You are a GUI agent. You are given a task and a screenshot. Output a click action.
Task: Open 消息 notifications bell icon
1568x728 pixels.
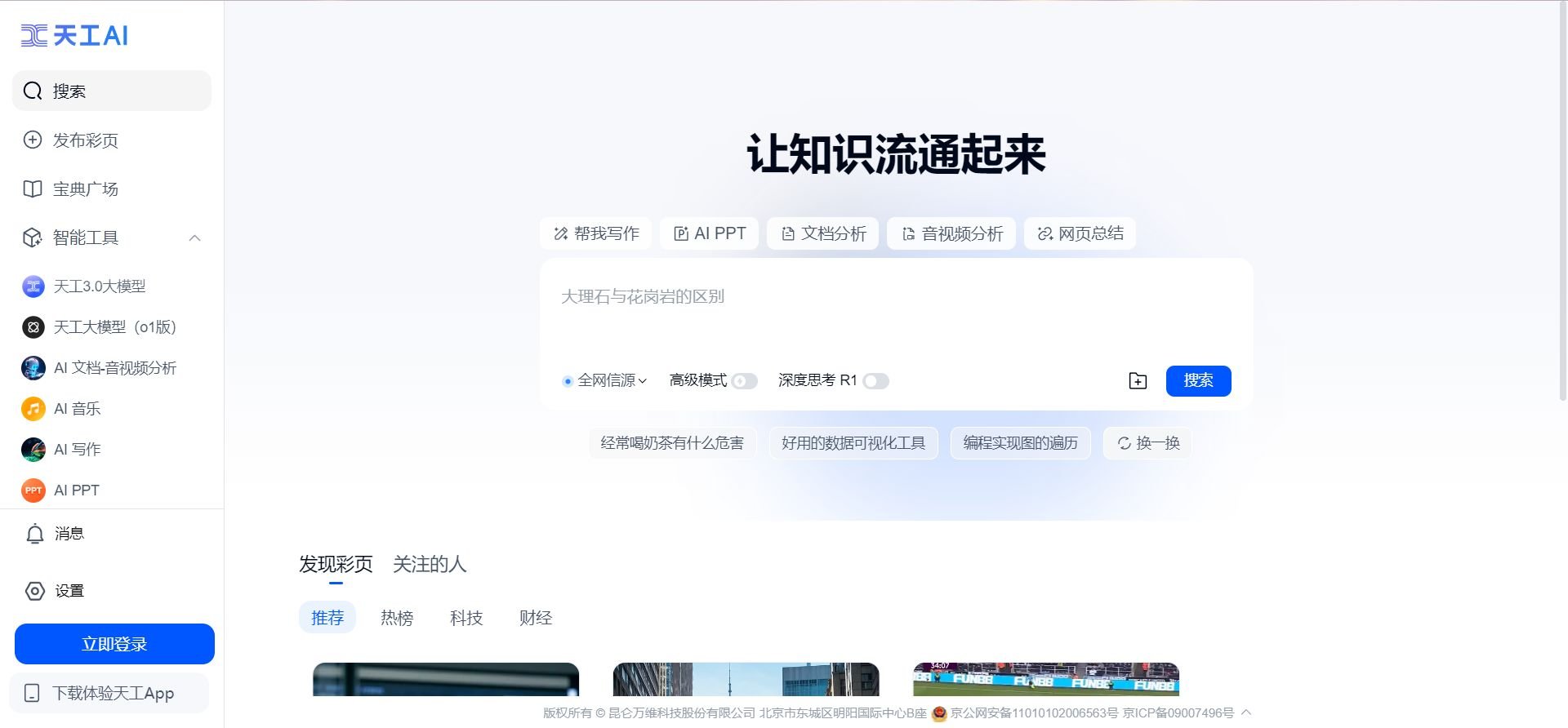[x=34, y=535]
